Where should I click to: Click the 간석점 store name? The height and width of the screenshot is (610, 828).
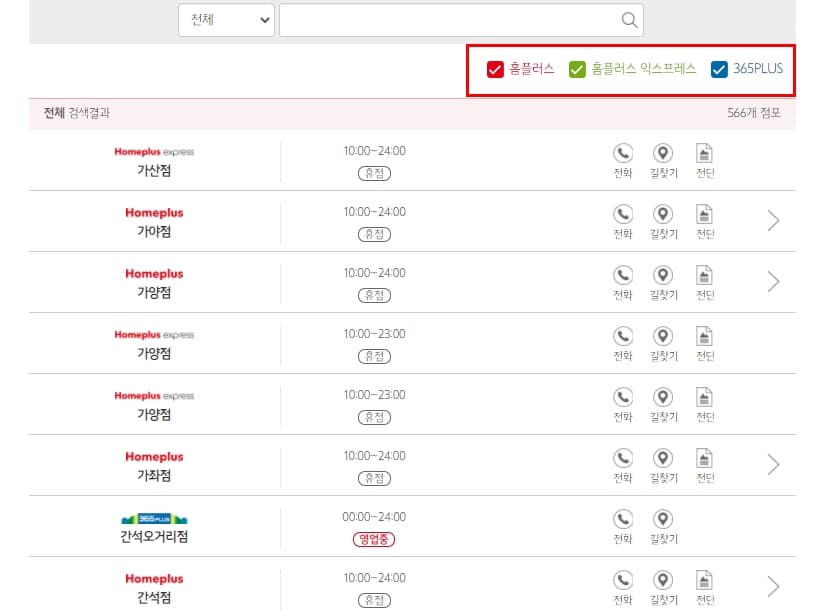click(154, 598)
